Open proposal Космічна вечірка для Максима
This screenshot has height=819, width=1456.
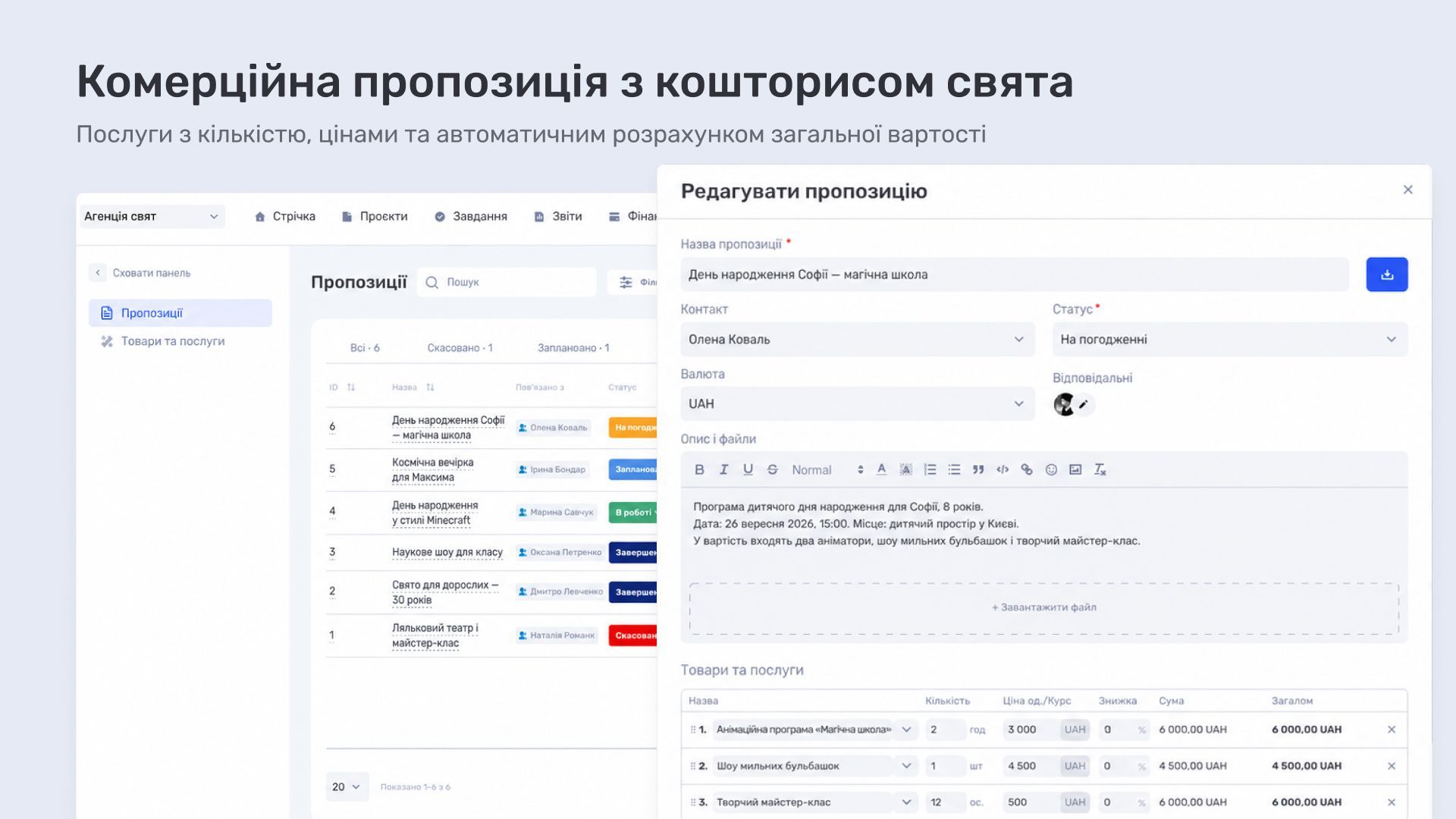pos(433,469)
